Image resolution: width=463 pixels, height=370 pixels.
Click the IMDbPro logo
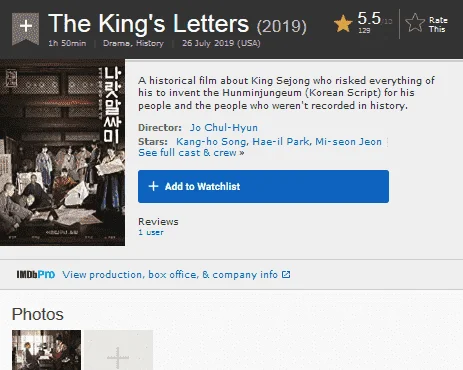point(36,275)
